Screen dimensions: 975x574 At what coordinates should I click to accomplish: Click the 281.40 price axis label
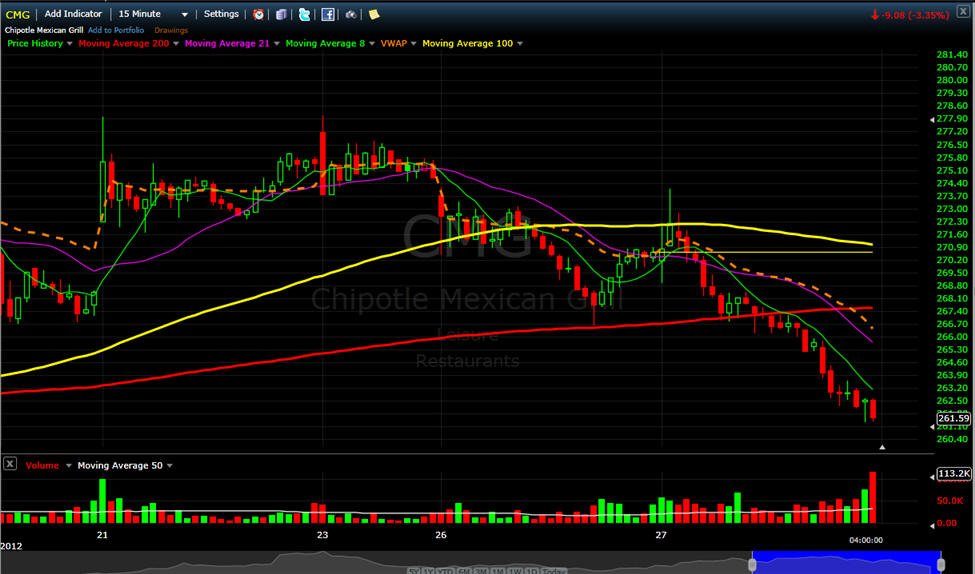[x=952, y=55]
